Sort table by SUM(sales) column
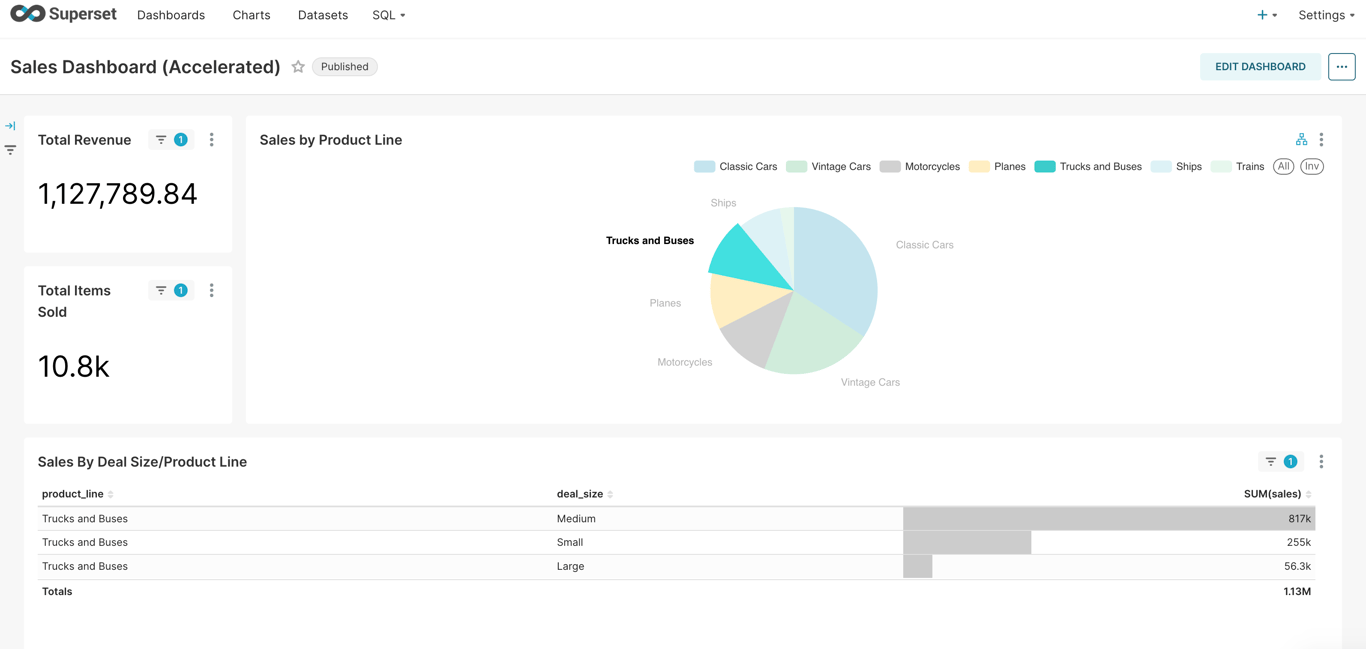Viewport: 1366px width, 649px height. click(1277, 494)
